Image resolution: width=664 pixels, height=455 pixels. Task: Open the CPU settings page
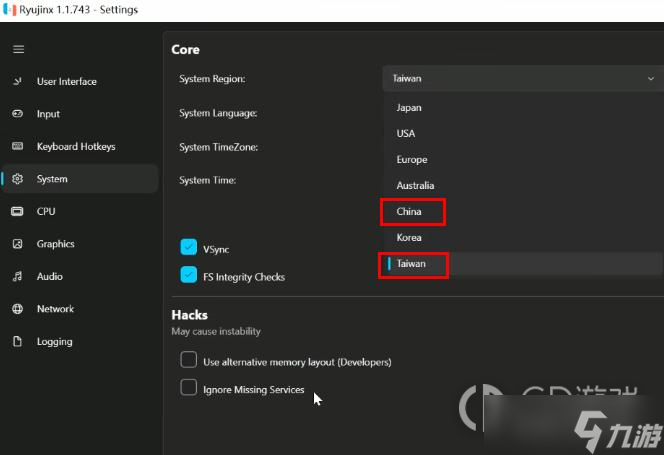80,211
